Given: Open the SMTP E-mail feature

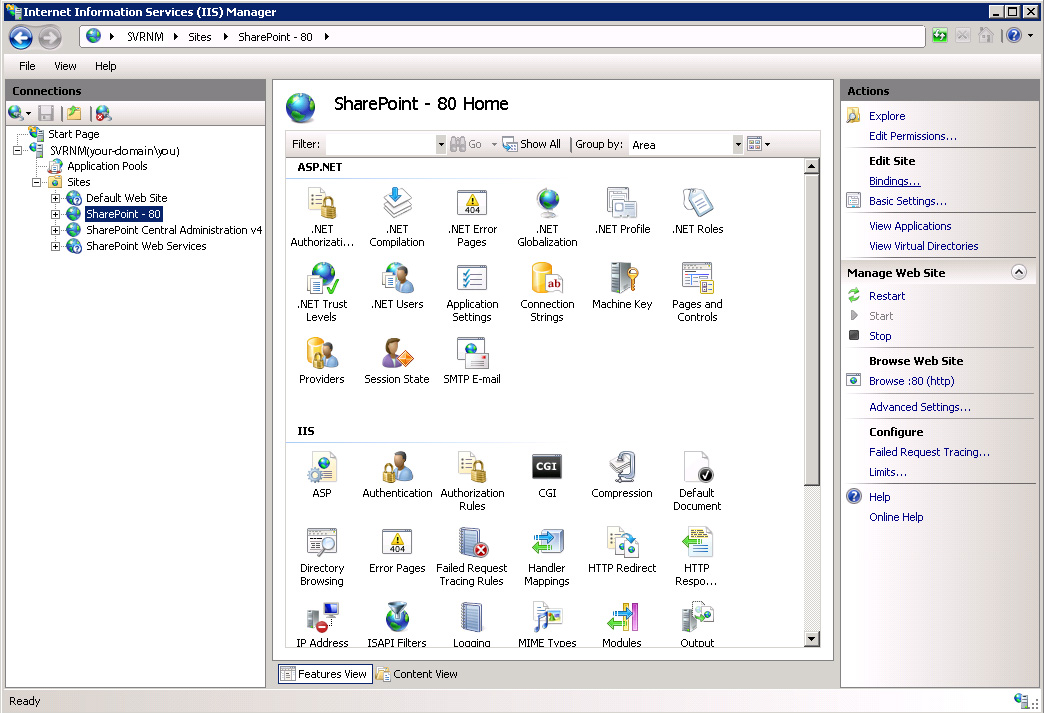Looking at the screenshot, I should 472,361.
